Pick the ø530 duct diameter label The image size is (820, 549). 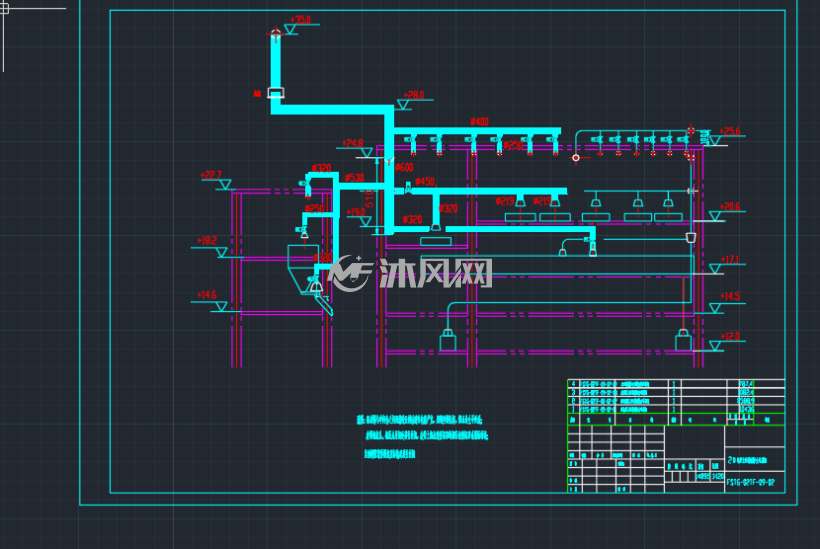[x=354, y=178]
